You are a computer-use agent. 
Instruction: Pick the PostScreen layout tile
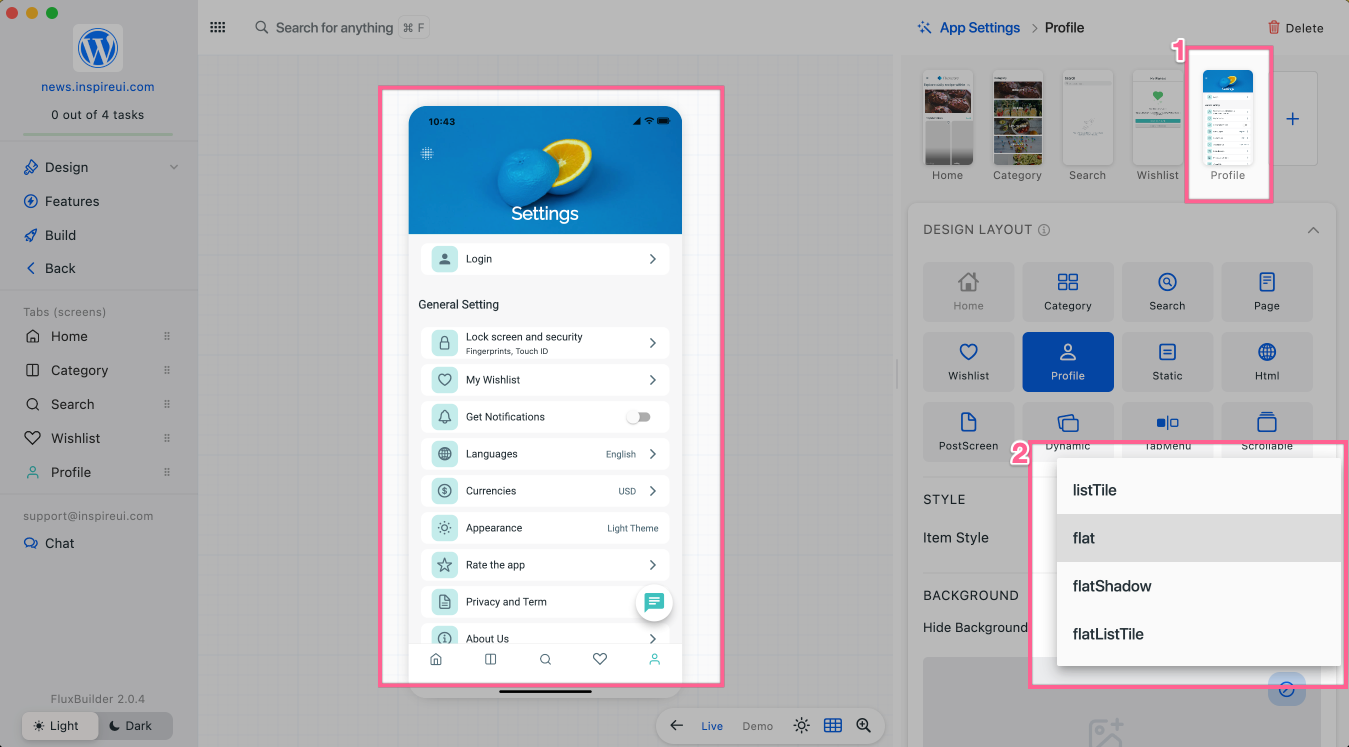point(968,431)
